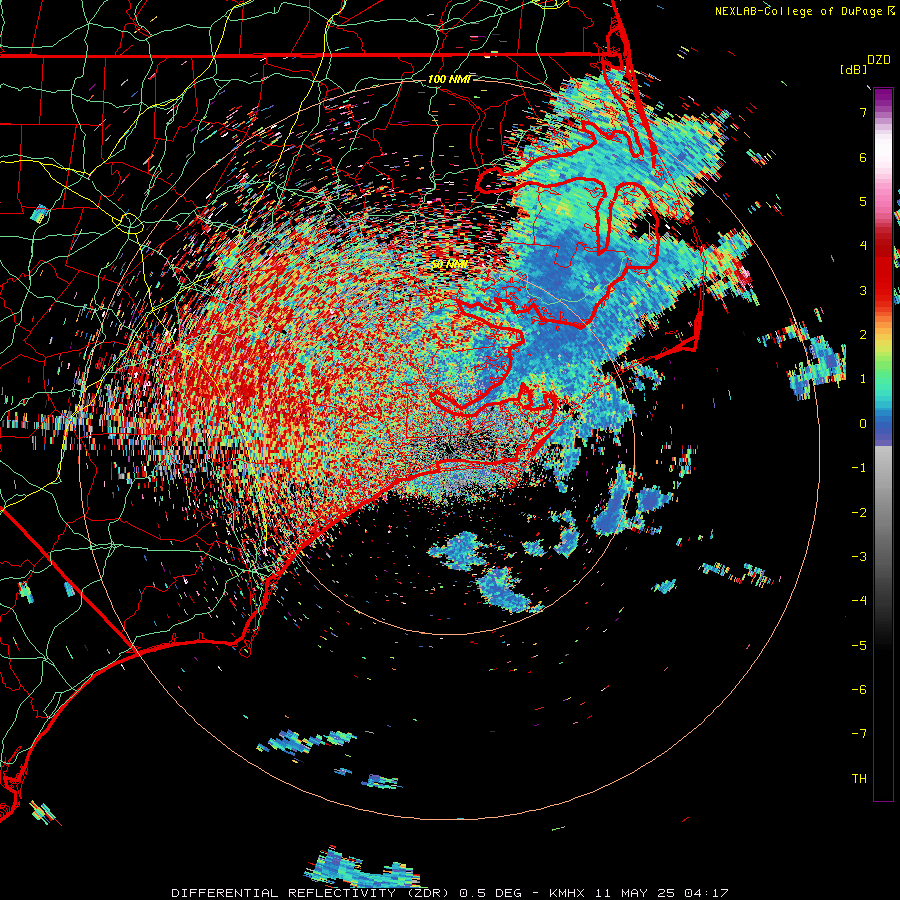
Task: Click the DIFFERENTIAL REFLECTIVITY (ZDR) caption text
Action: (x=313, y=893)
